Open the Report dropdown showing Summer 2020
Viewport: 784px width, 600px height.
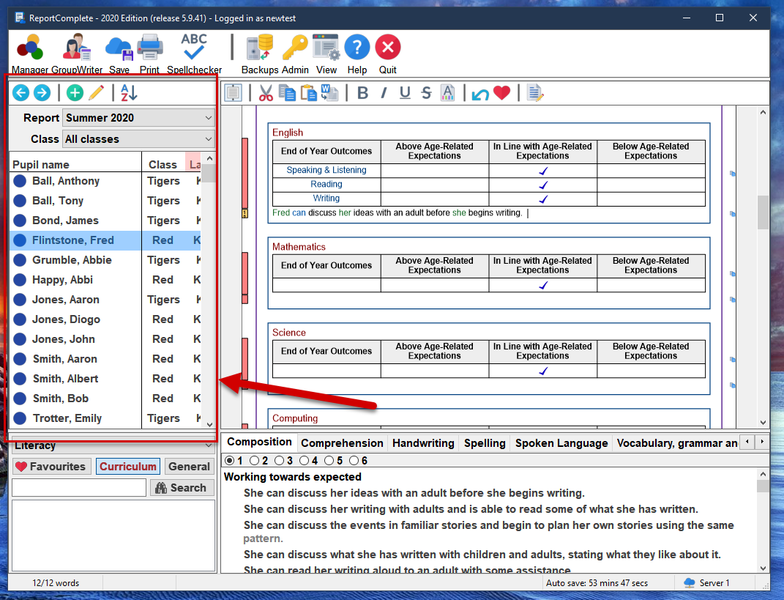coord(138,118)
